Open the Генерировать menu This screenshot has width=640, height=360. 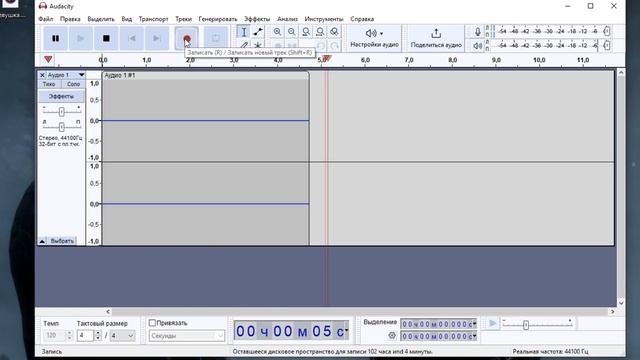click(218, 19)
